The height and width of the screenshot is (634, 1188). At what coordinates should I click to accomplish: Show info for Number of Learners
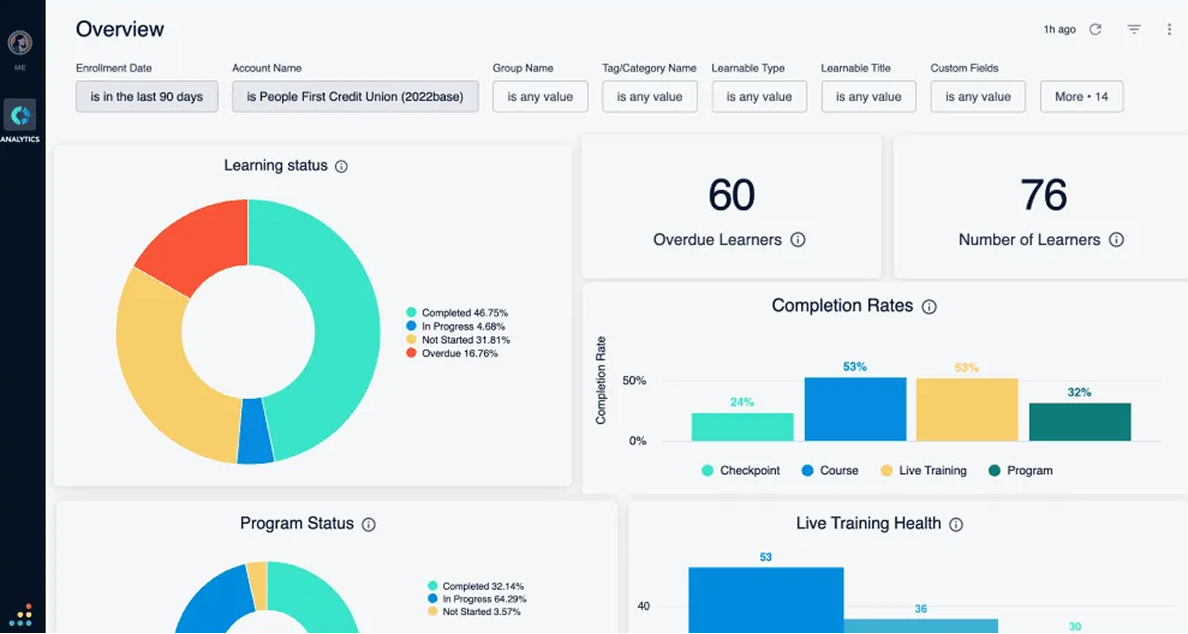pyautogui.click(x=1116, y=240)
